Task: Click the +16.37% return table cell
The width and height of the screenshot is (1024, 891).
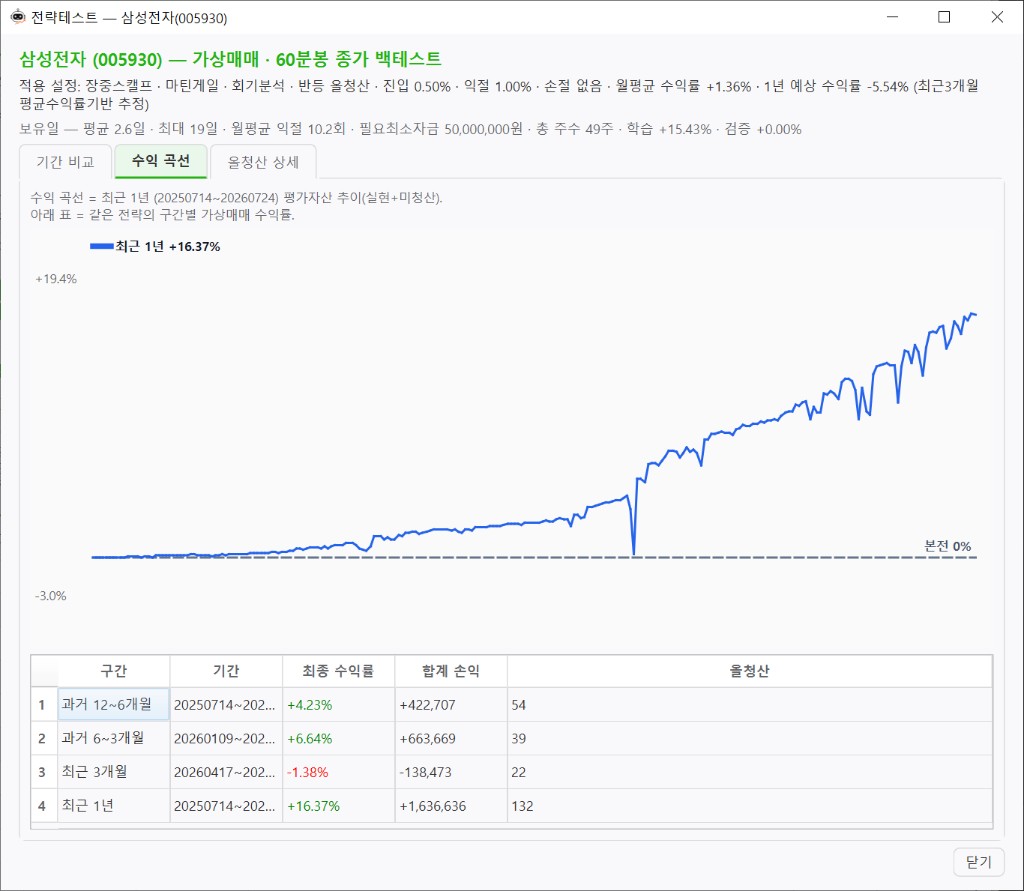Action: (x=338, y=806)
